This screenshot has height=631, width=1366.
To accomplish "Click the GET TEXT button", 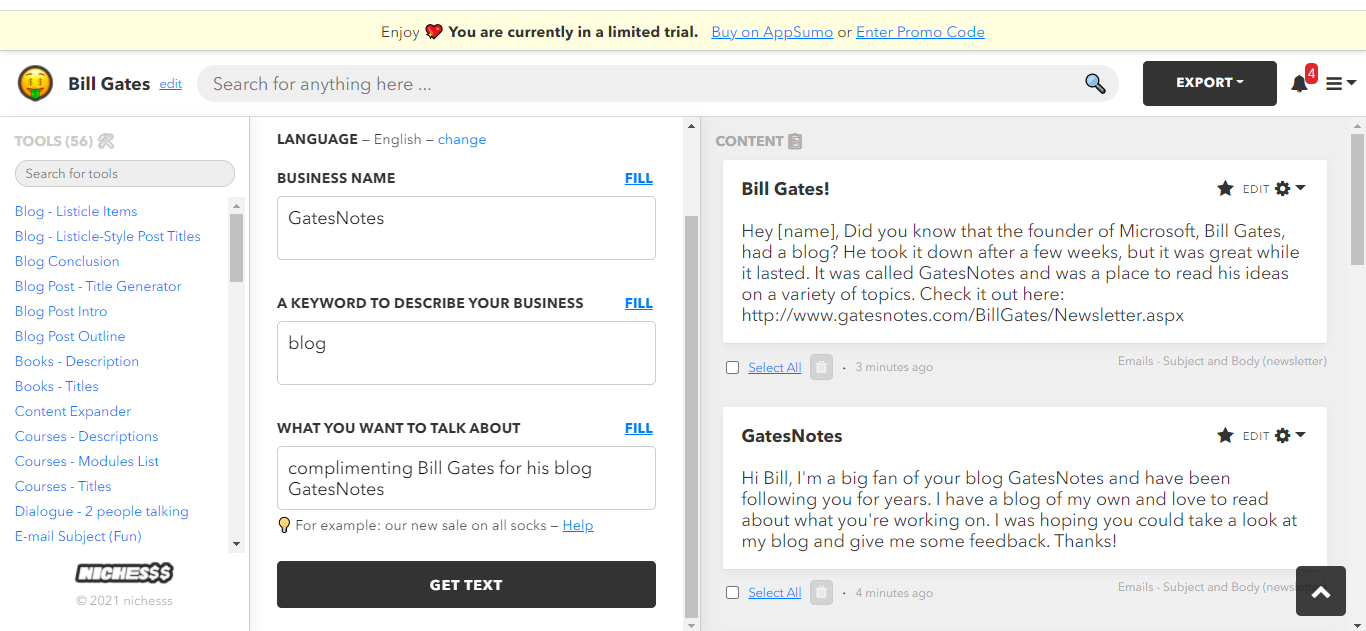I will pyautogui.click(x=466, y=585).
